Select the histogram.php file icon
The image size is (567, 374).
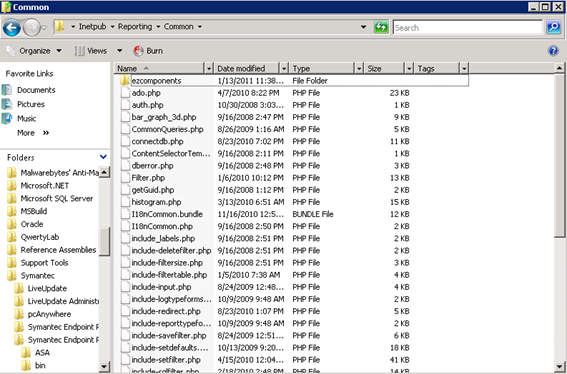[125, 202]
